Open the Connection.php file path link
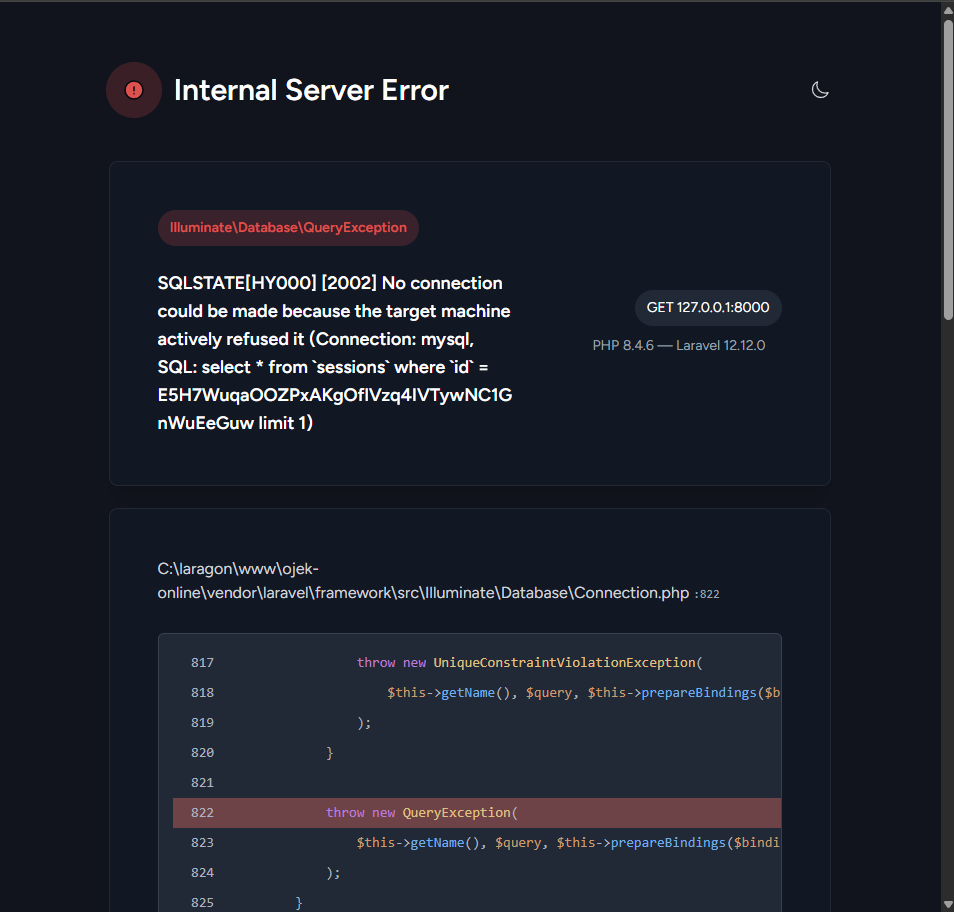This screenshot has height=912, width=954. (x=420, y=592)
